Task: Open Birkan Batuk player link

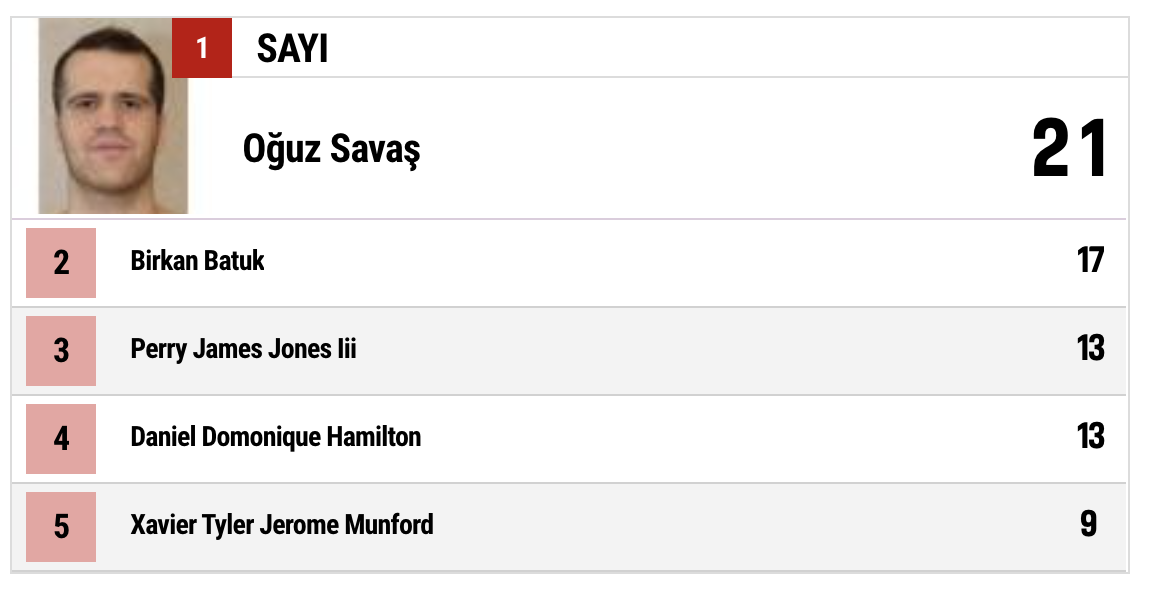Action: (197, 261)
